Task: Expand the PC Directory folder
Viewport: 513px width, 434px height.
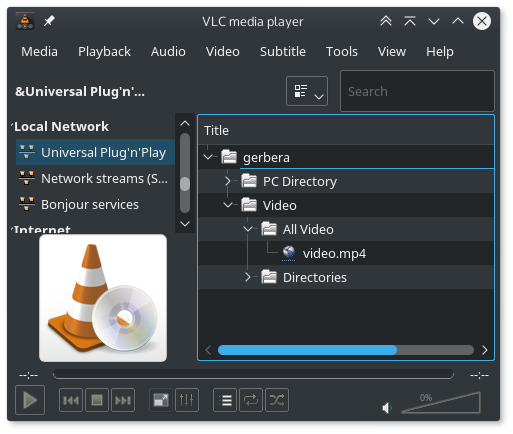Action: pyautogui.click(x=228, y=181)
